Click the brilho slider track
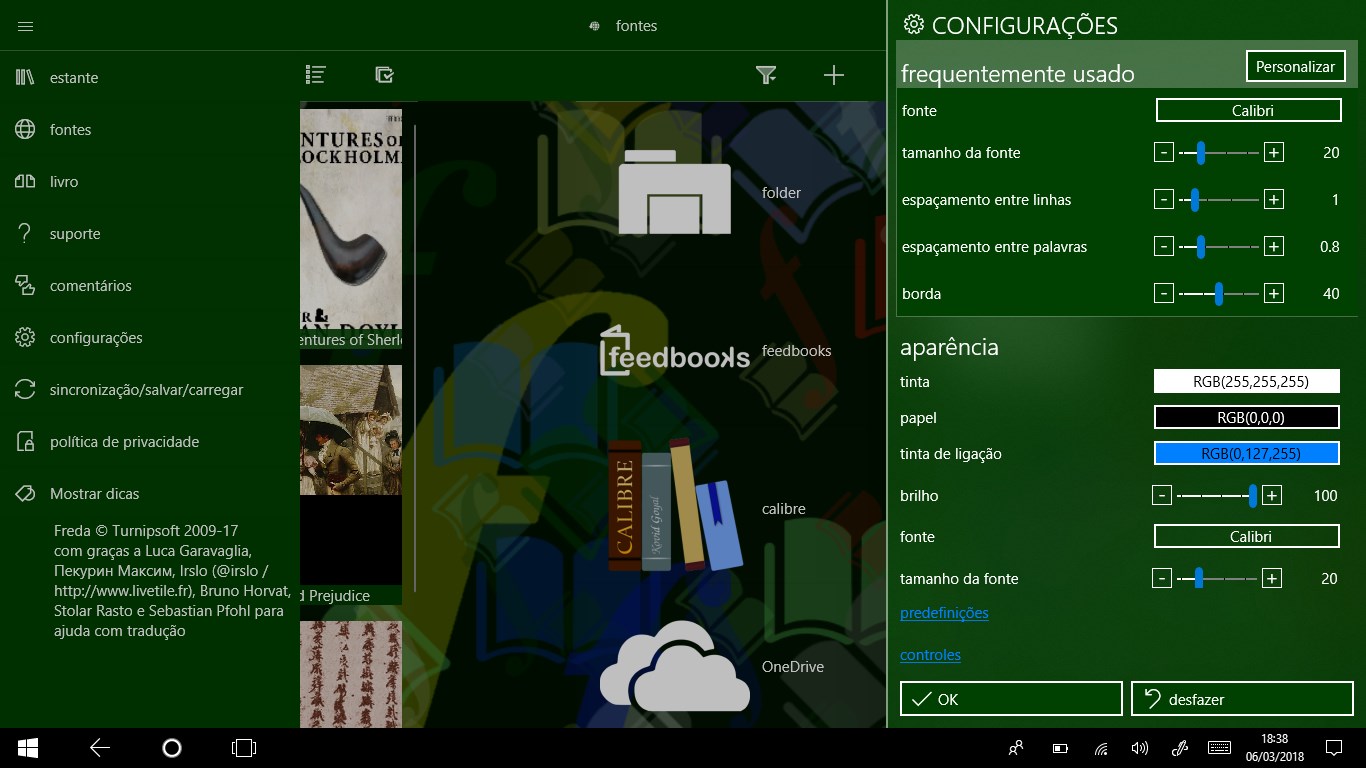Viewport: 1366px width, 768px height. [x=1216, y=495]
